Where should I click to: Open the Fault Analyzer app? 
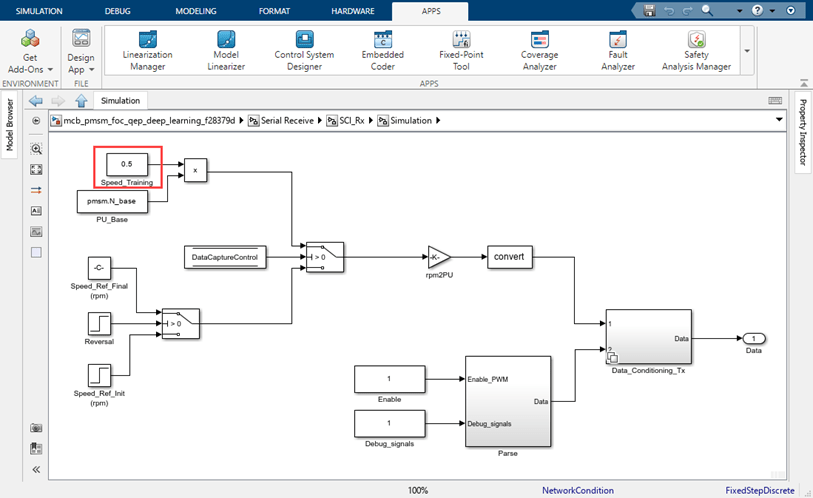(617, 48)
